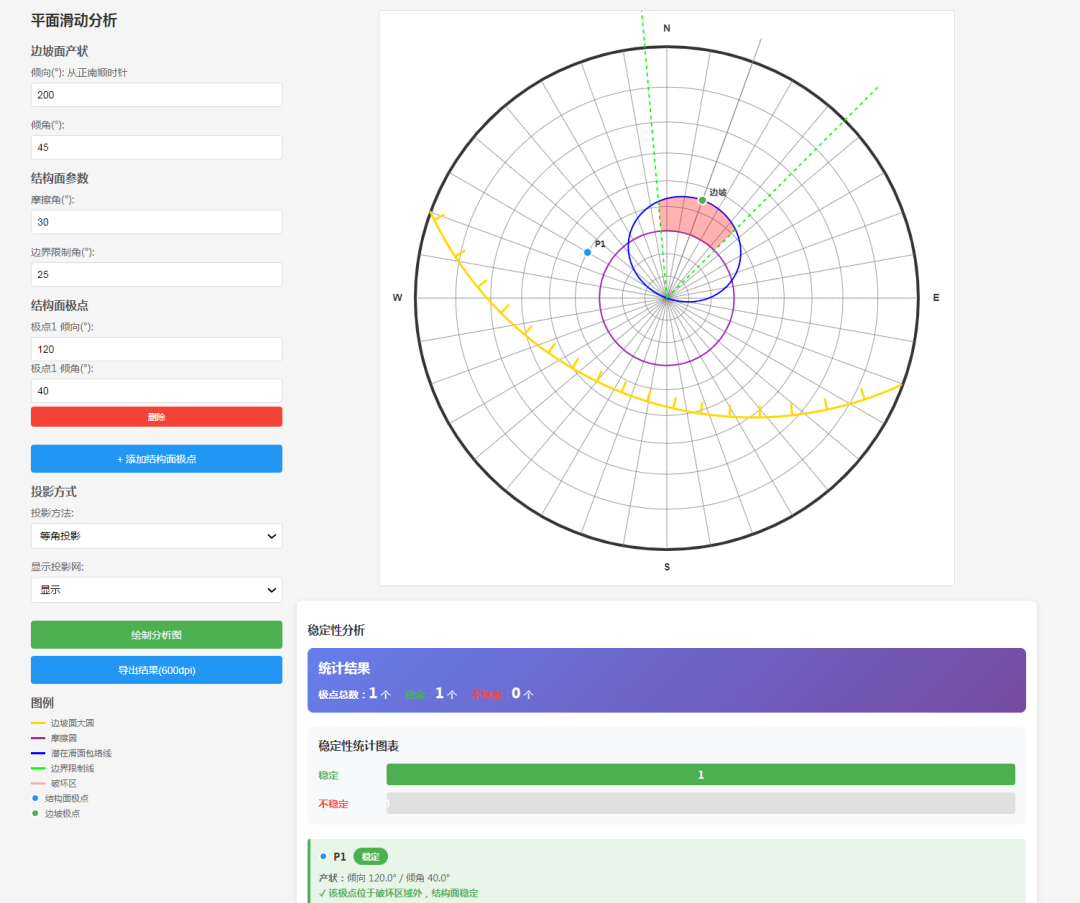Image resolution: width=1080 pixels, height=903 pixels.
Task: Click the 稳定 badge beside P1 result
Action: (x=370, y=857)
